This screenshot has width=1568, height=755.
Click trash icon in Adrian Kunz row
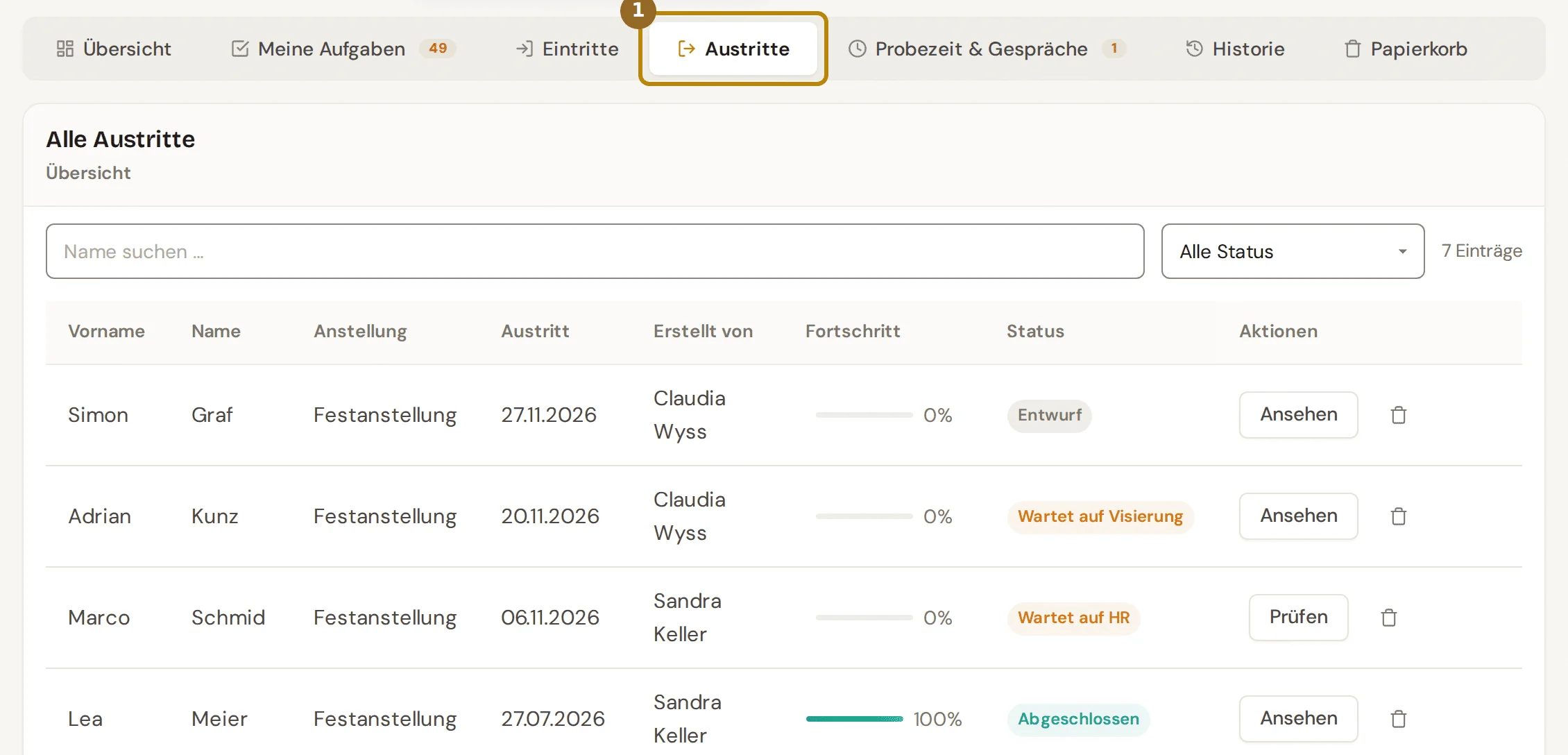[1398, 516]
